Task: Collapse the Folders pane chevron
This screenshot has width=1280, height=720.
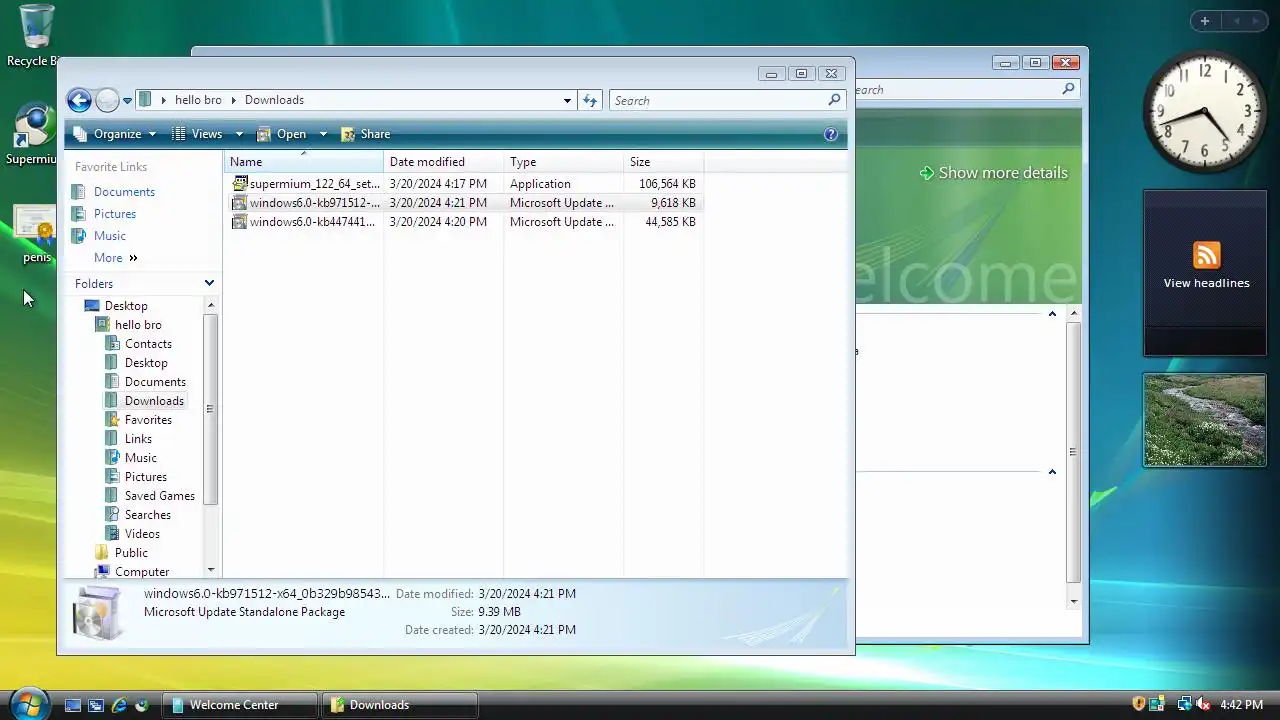Action: pyautogui.click(x=209, y=284)
